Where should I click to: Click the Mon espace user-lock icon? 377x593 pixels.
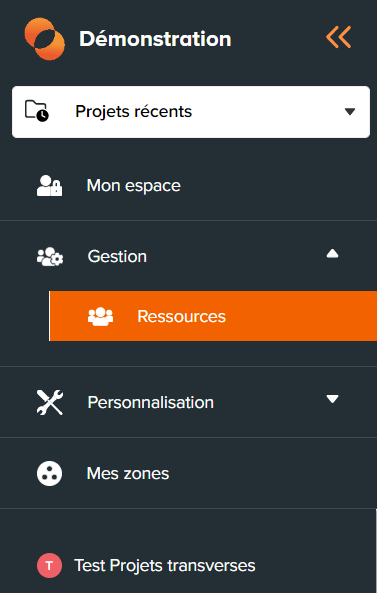[x=50, y=186]
